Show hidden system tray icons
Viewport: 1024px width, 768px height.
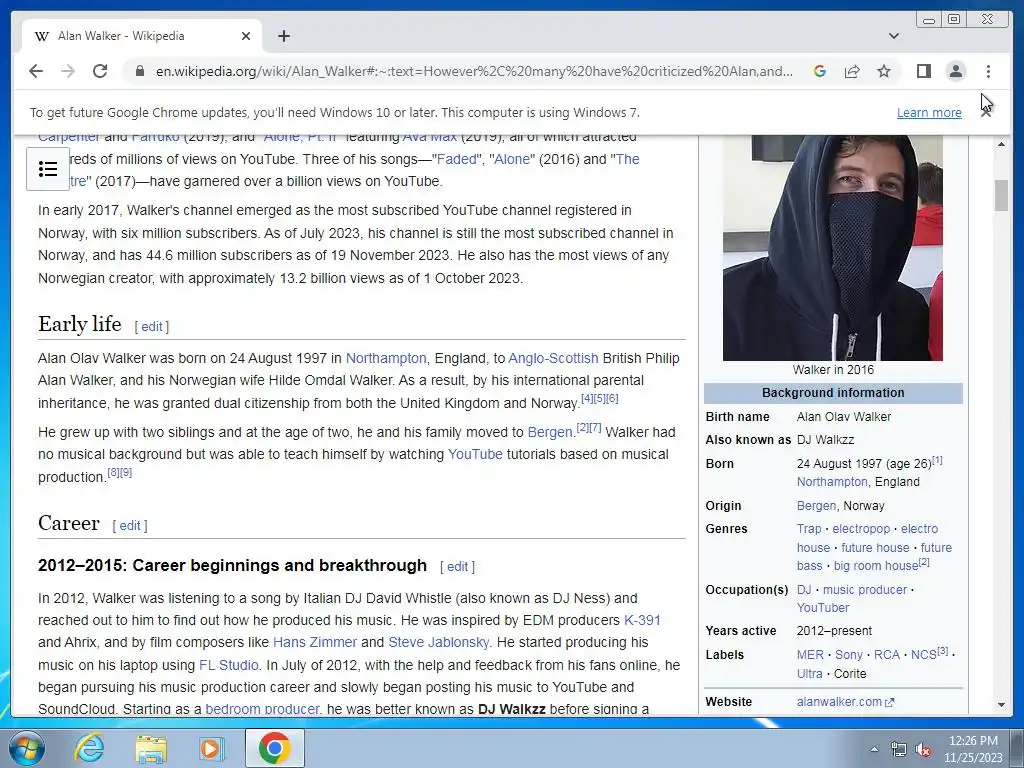coord(874,749)
